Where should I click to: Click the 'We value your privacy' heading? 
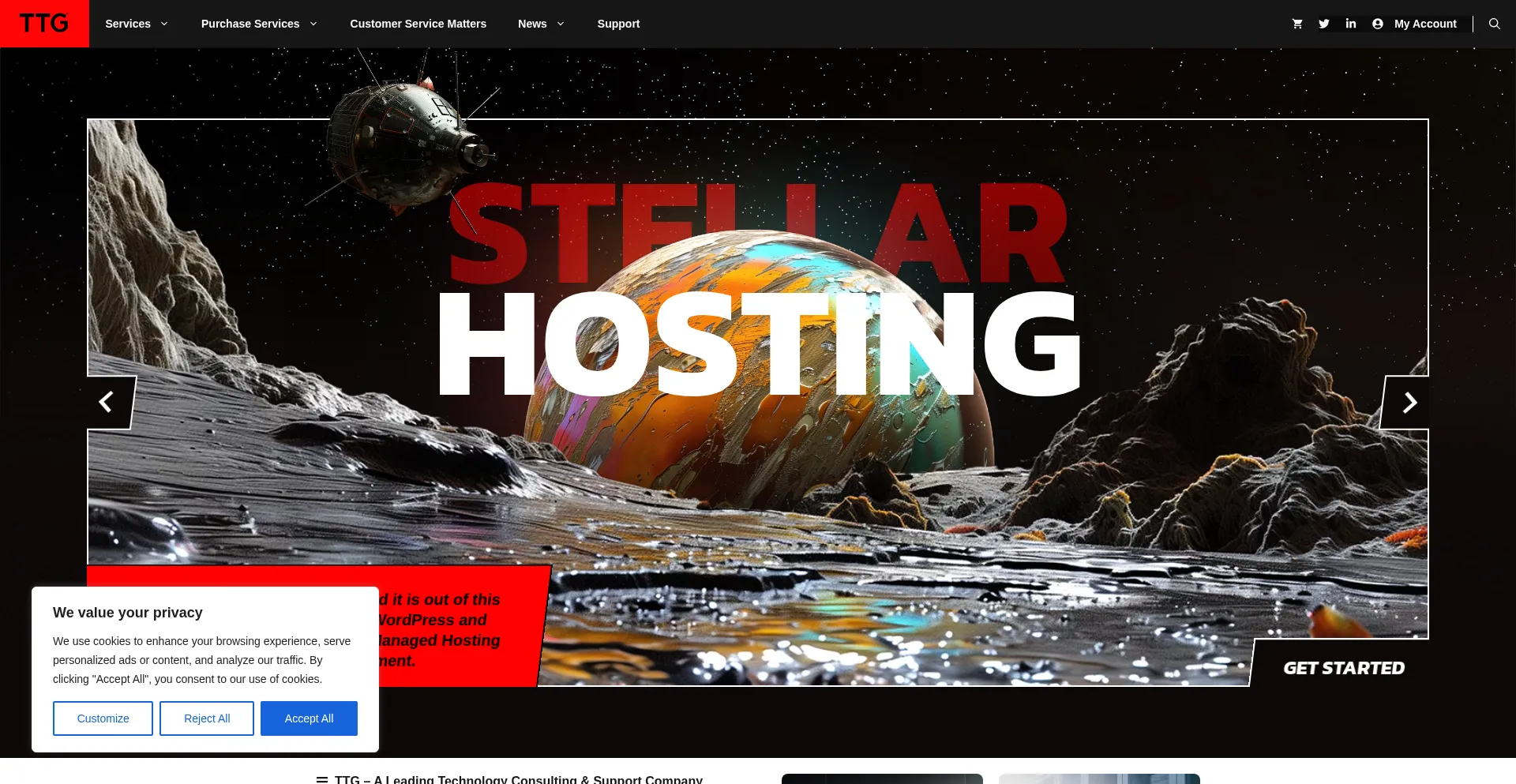click(x=128, y=613)
